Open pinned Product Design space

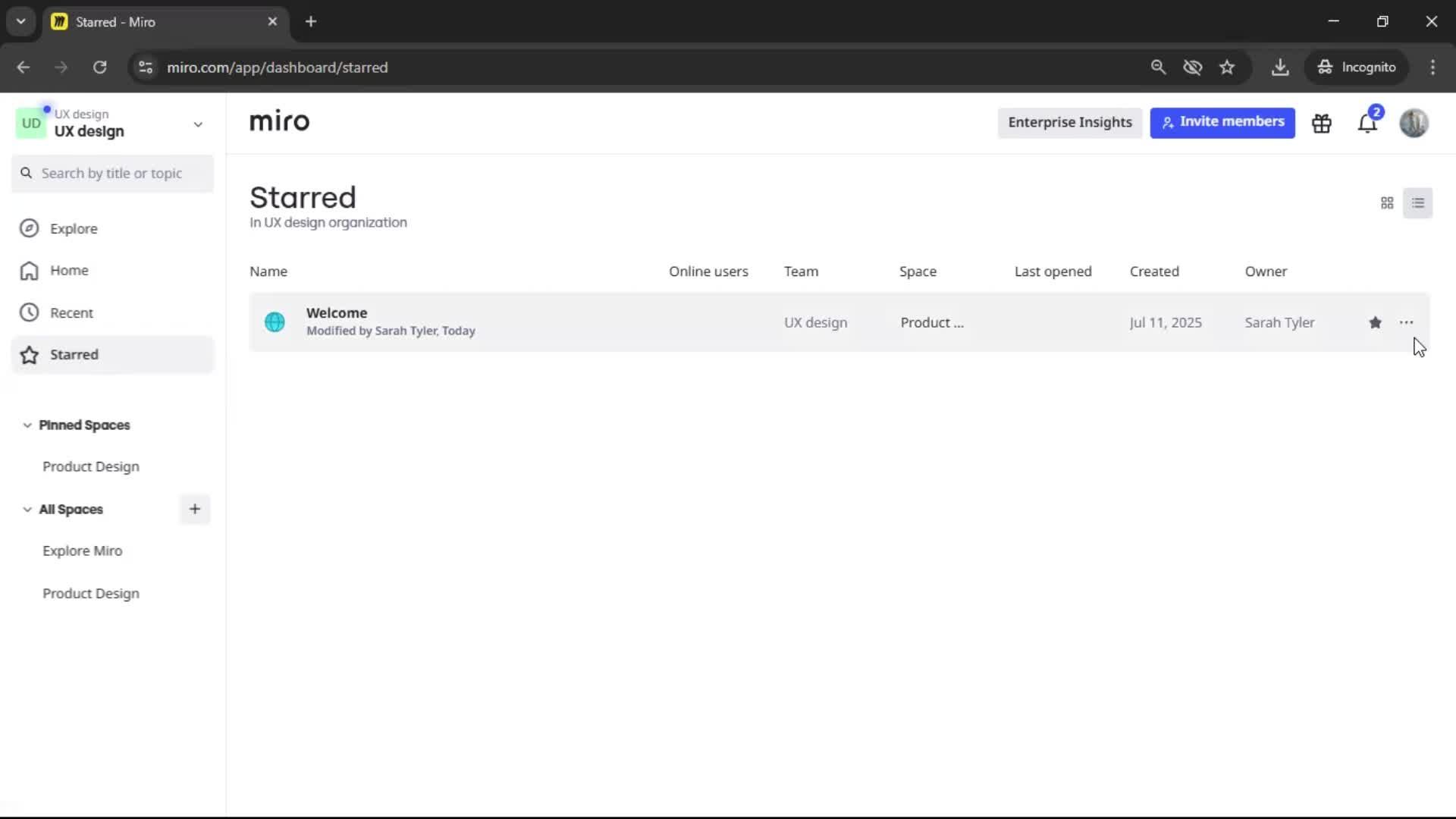(x=91, y=467)
